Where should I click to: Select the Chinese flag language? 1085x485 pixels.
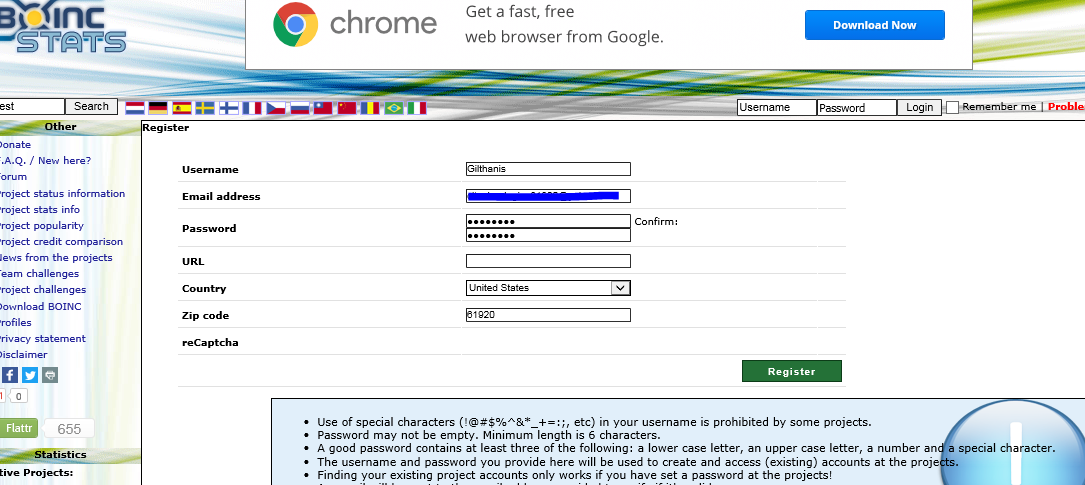coord(347,107)
